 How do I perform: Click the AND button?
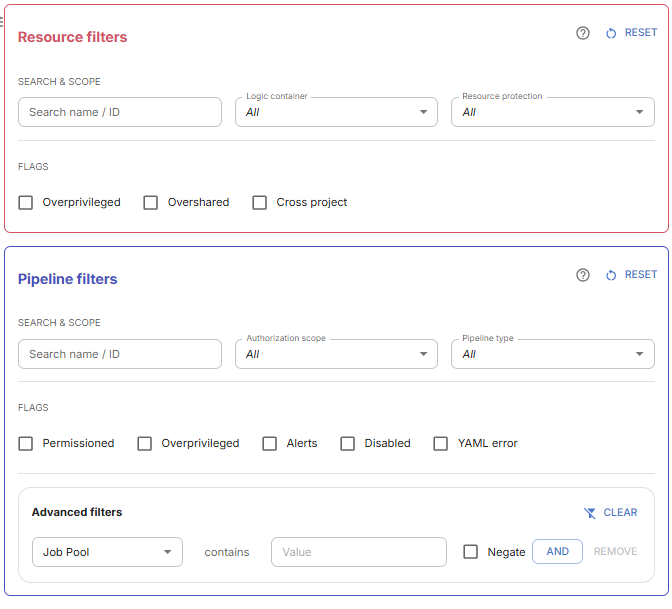(557, 552)
